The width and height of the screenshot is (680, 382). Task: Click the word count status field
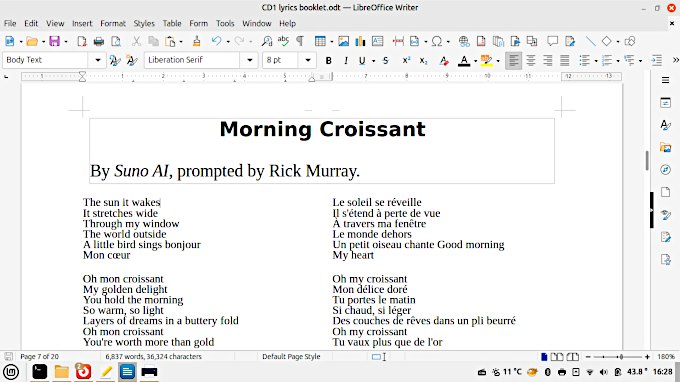154,356
